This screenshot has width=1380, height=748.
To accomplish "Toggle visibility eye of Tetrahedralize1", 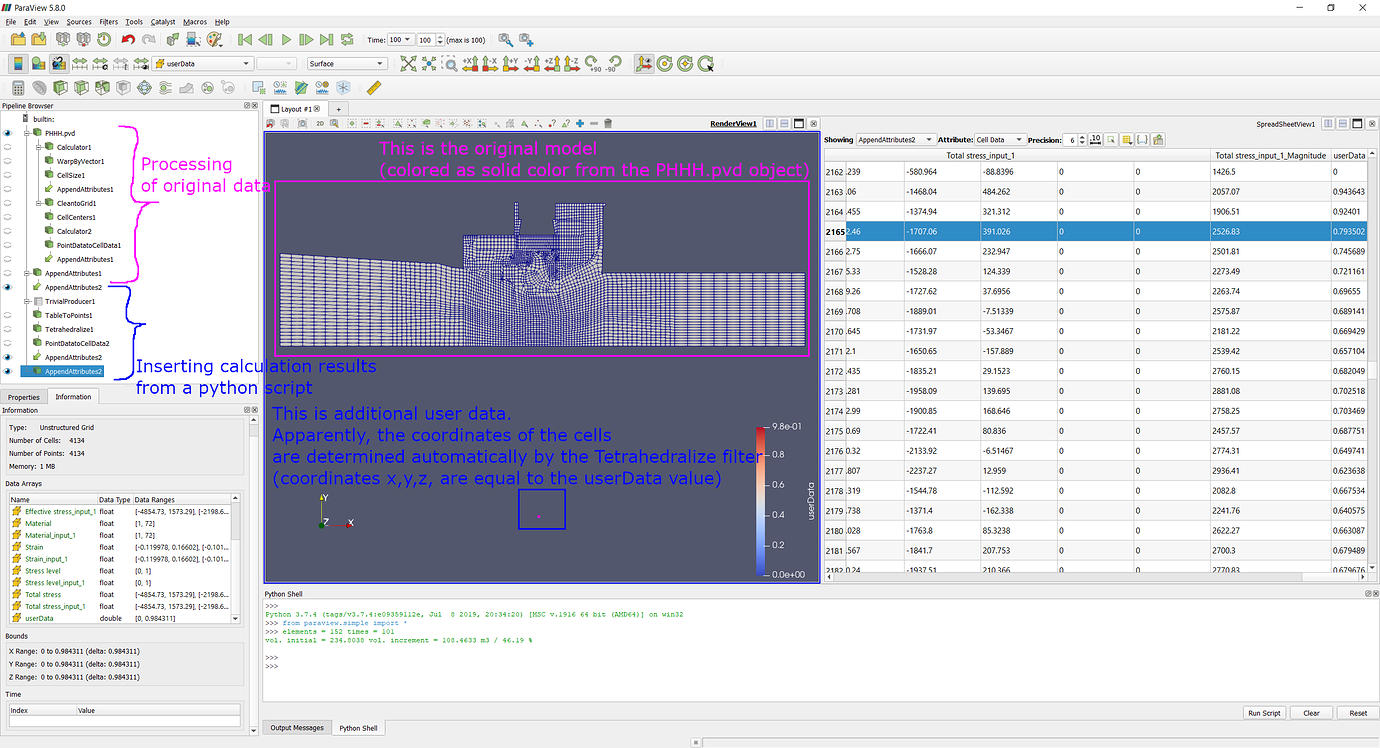I will pyautogui.click(x=8, y=329).
